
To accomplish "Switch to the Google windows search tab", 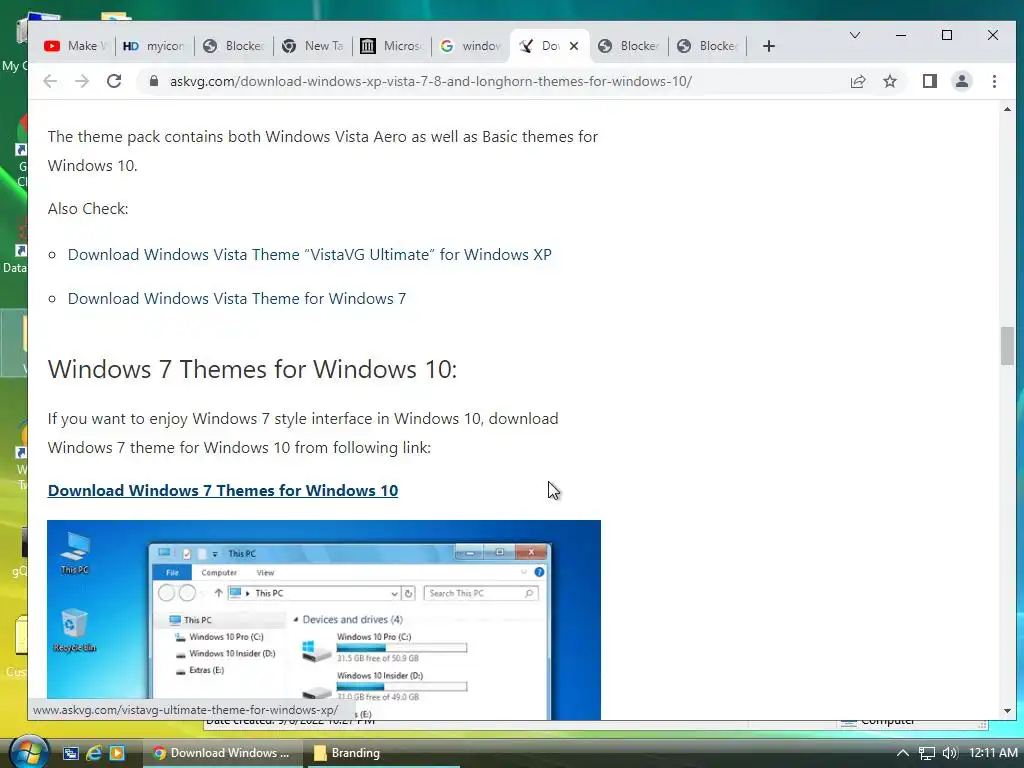I will pyautogui.click(x=470, y=46).
